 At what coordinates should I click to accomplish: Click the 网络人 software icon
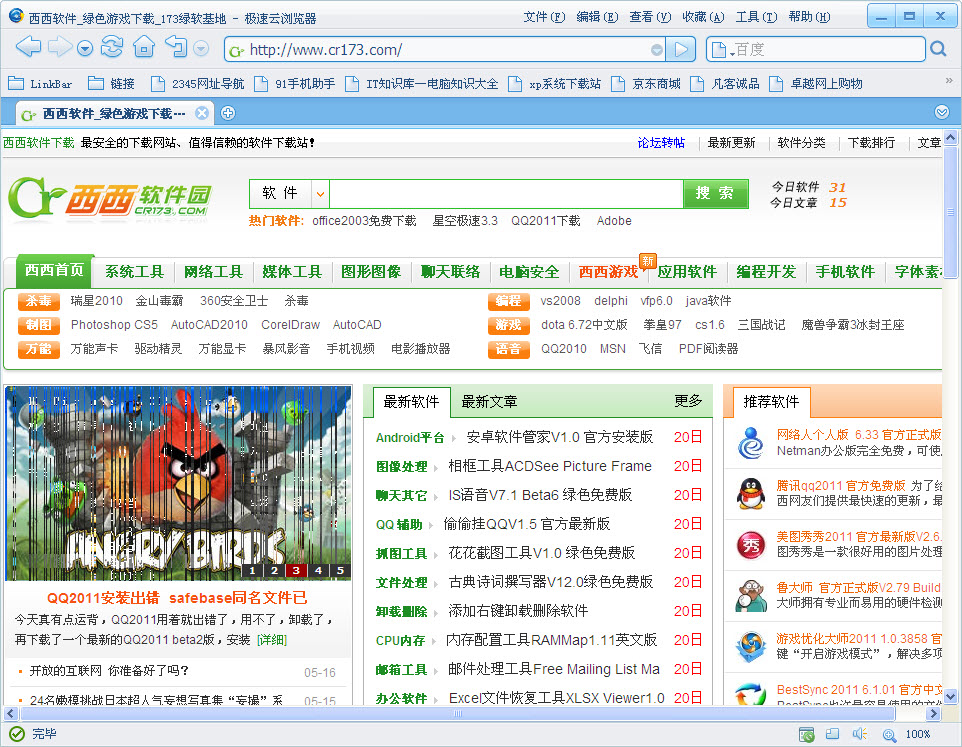[752, 443]
